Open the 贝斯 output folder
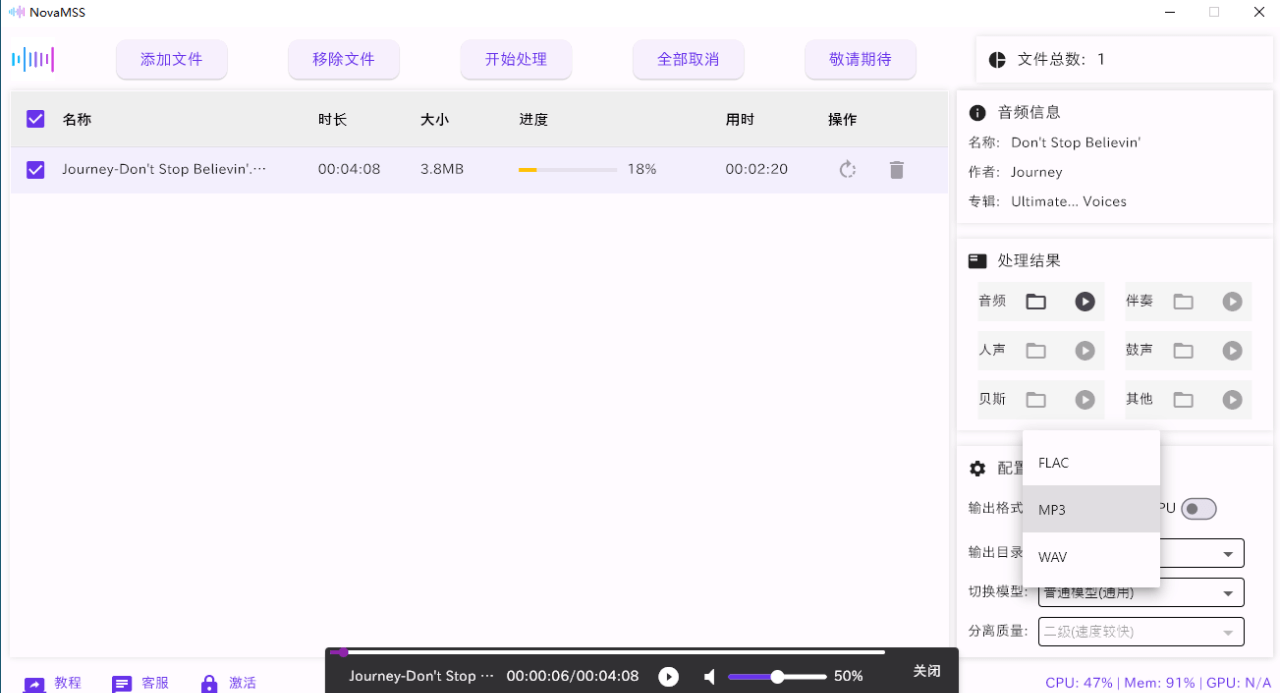 coord(1036,399)
